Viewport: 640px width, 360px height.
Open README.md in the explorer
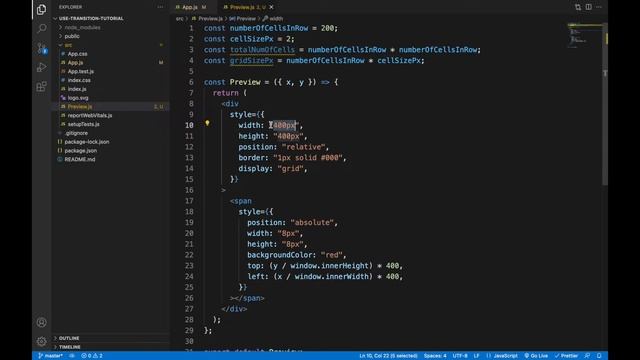point(80,159)
